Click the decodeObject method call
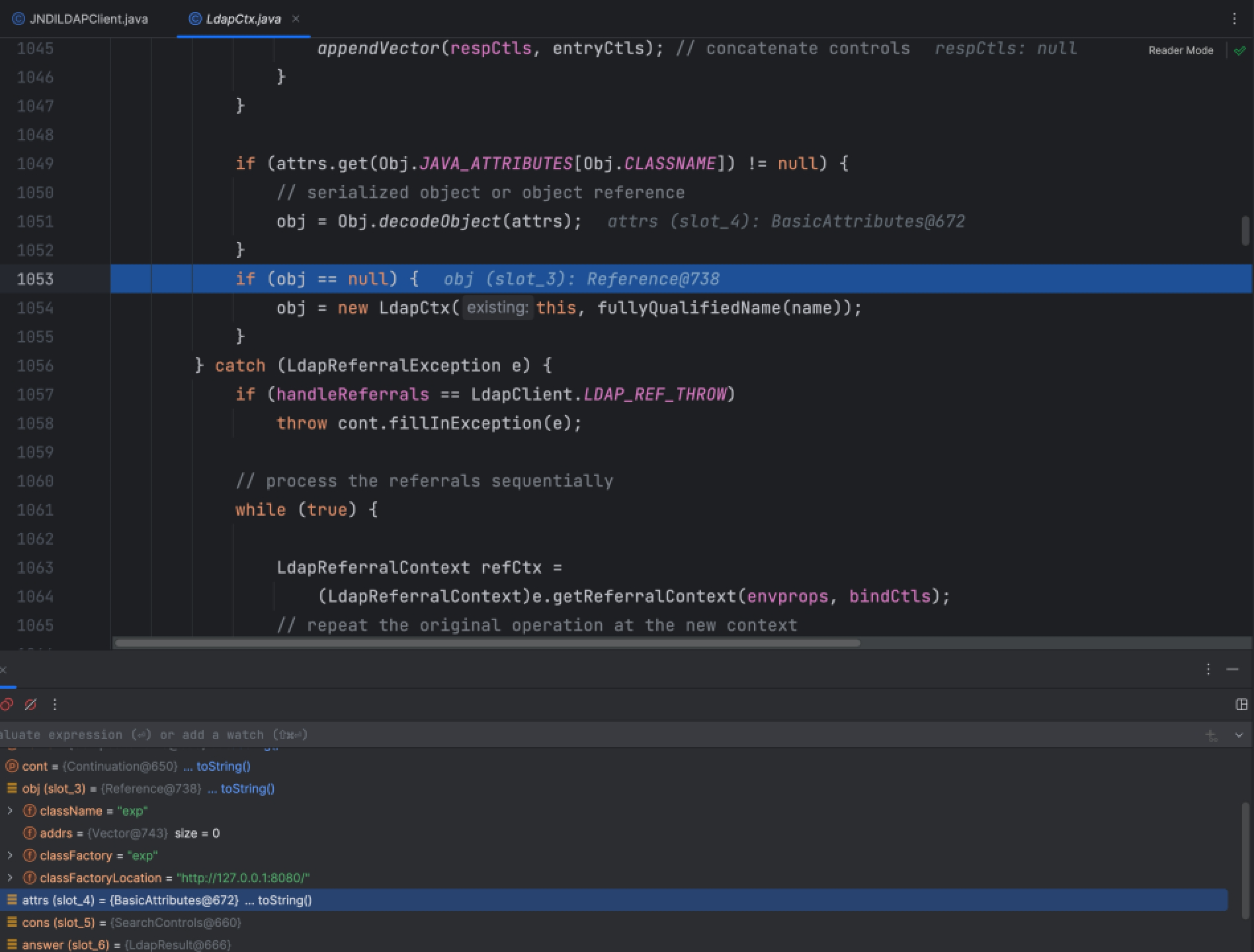This screenshot has height=952, width=1254. [x=440, y=221]
